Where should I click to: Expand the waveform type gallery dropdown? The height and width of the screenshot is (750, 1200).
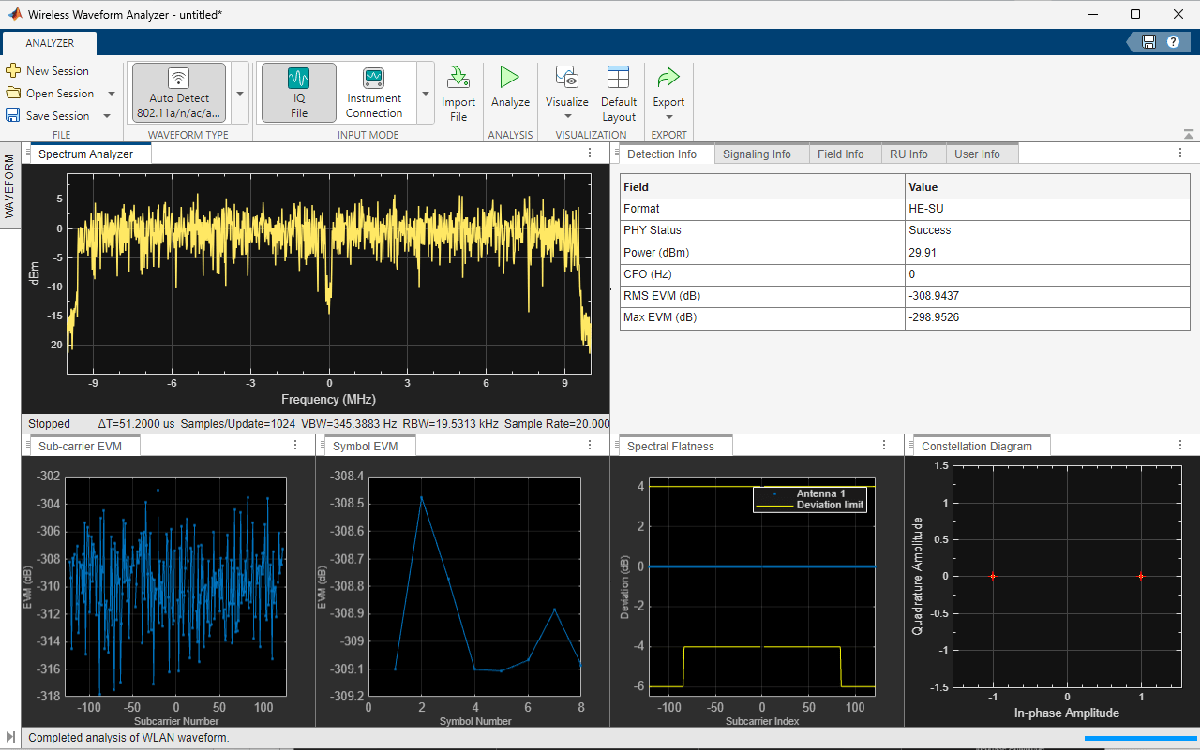coord(240,93)
